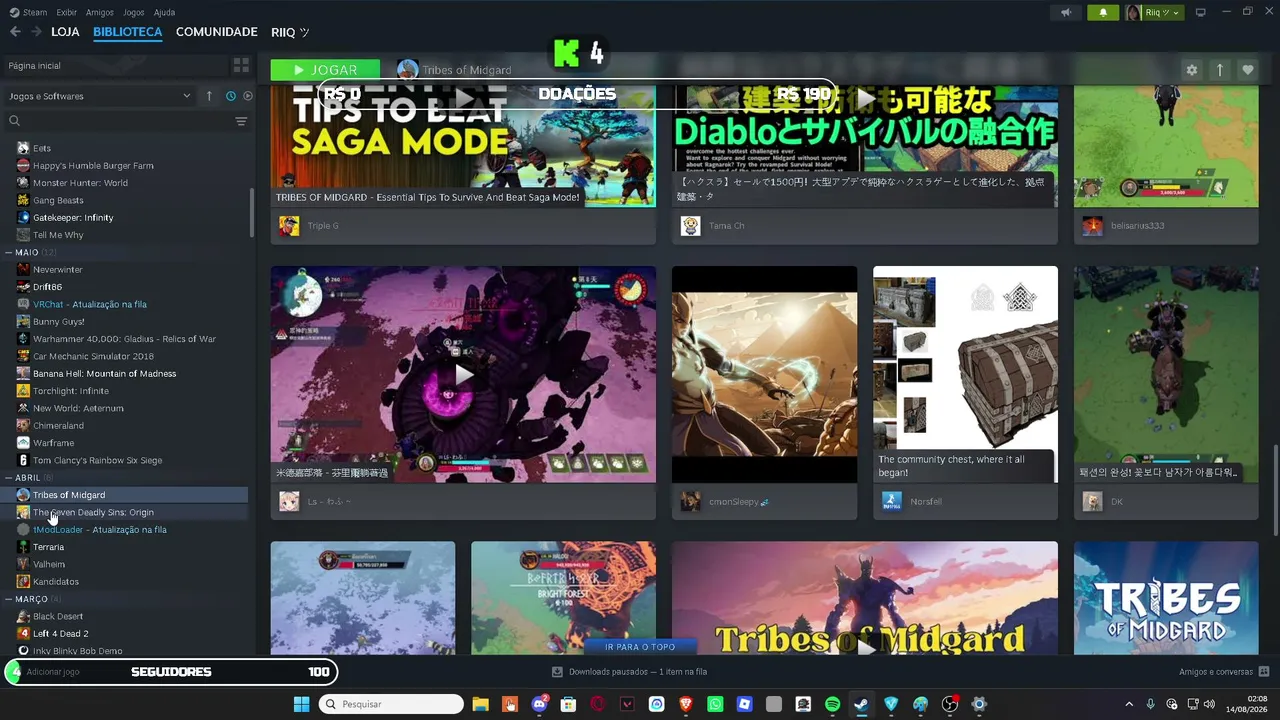Screen dimensions: 1280x720
Task: Open the taskbar volume control
Action: (1210, 704)
